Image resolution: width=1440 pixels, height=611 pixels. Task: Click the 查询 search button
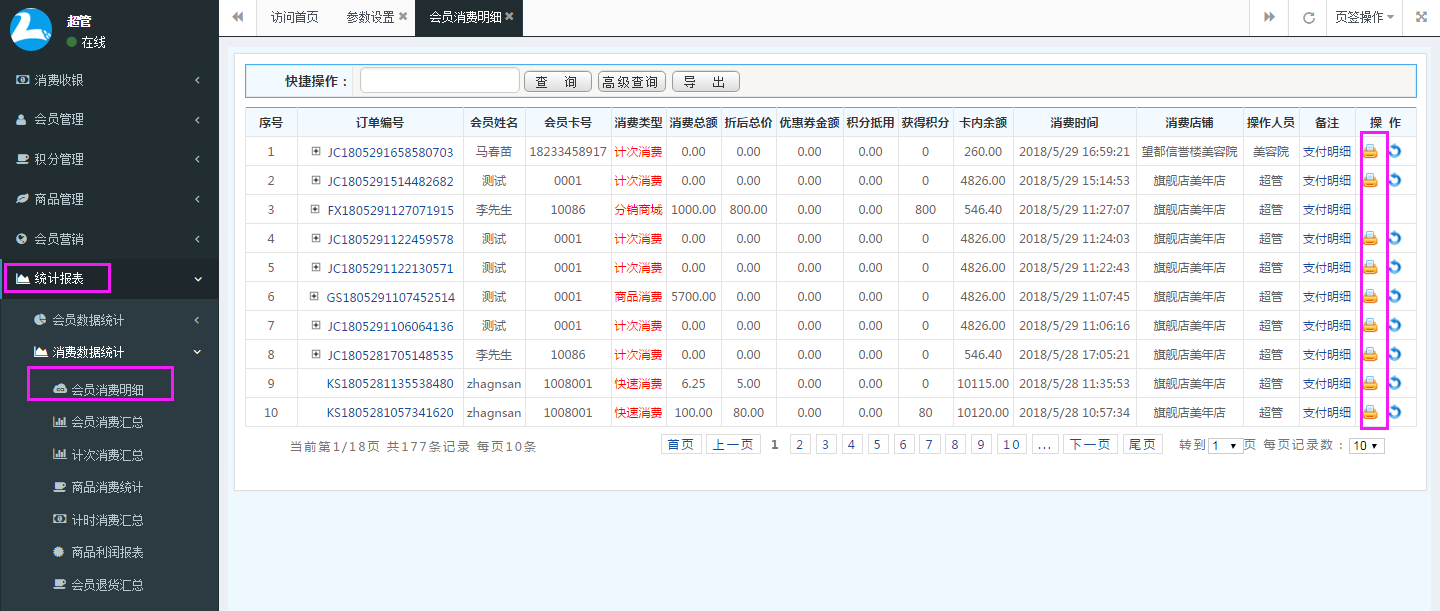(x=558, y=82)
